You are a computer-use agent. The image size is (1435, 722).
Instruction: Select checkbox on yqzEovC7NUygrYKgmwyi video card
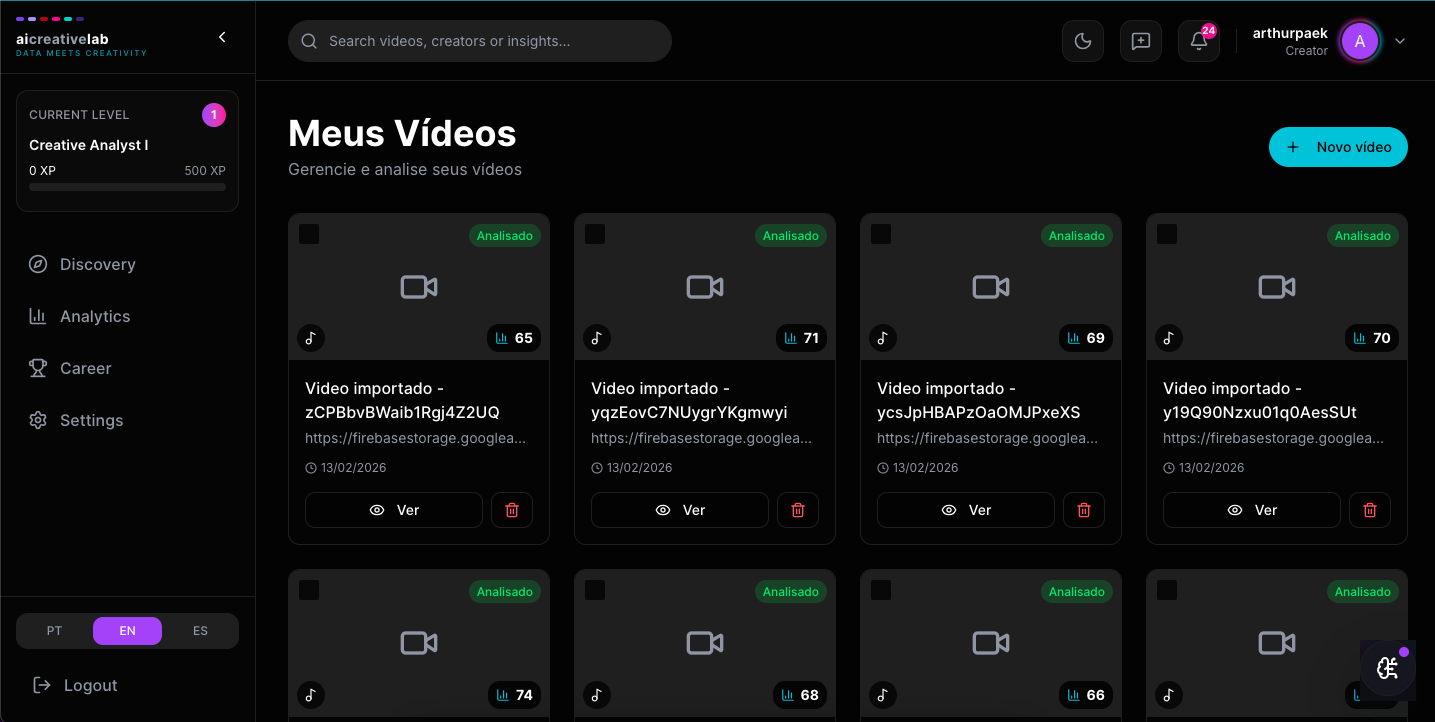[x=595, y=234]
